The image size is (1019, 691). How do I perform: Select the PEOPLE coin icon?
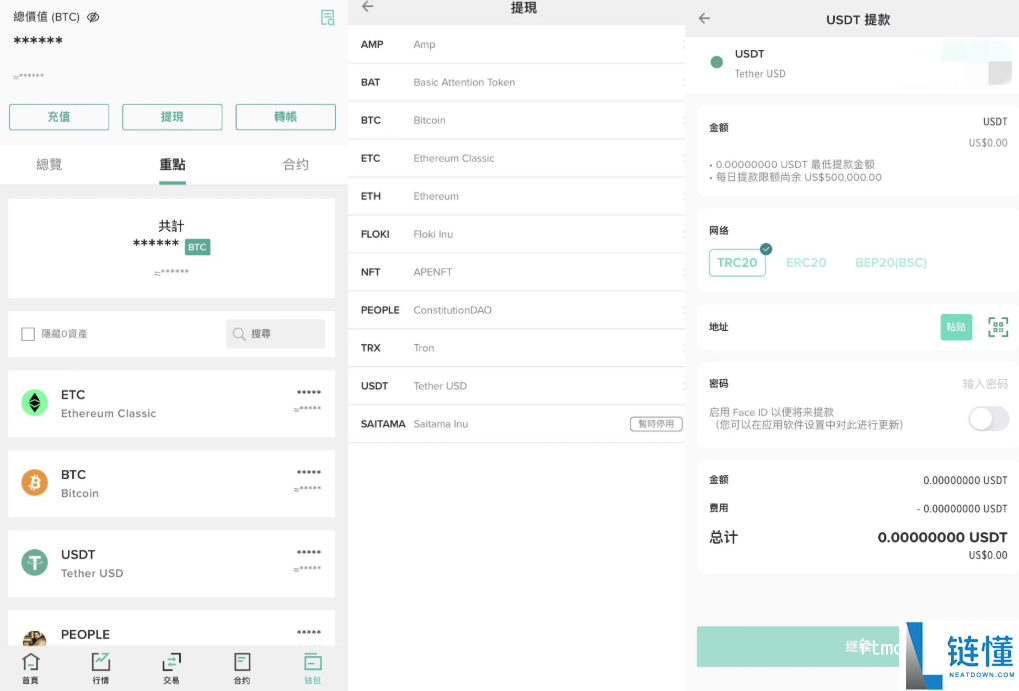(34, 638)
